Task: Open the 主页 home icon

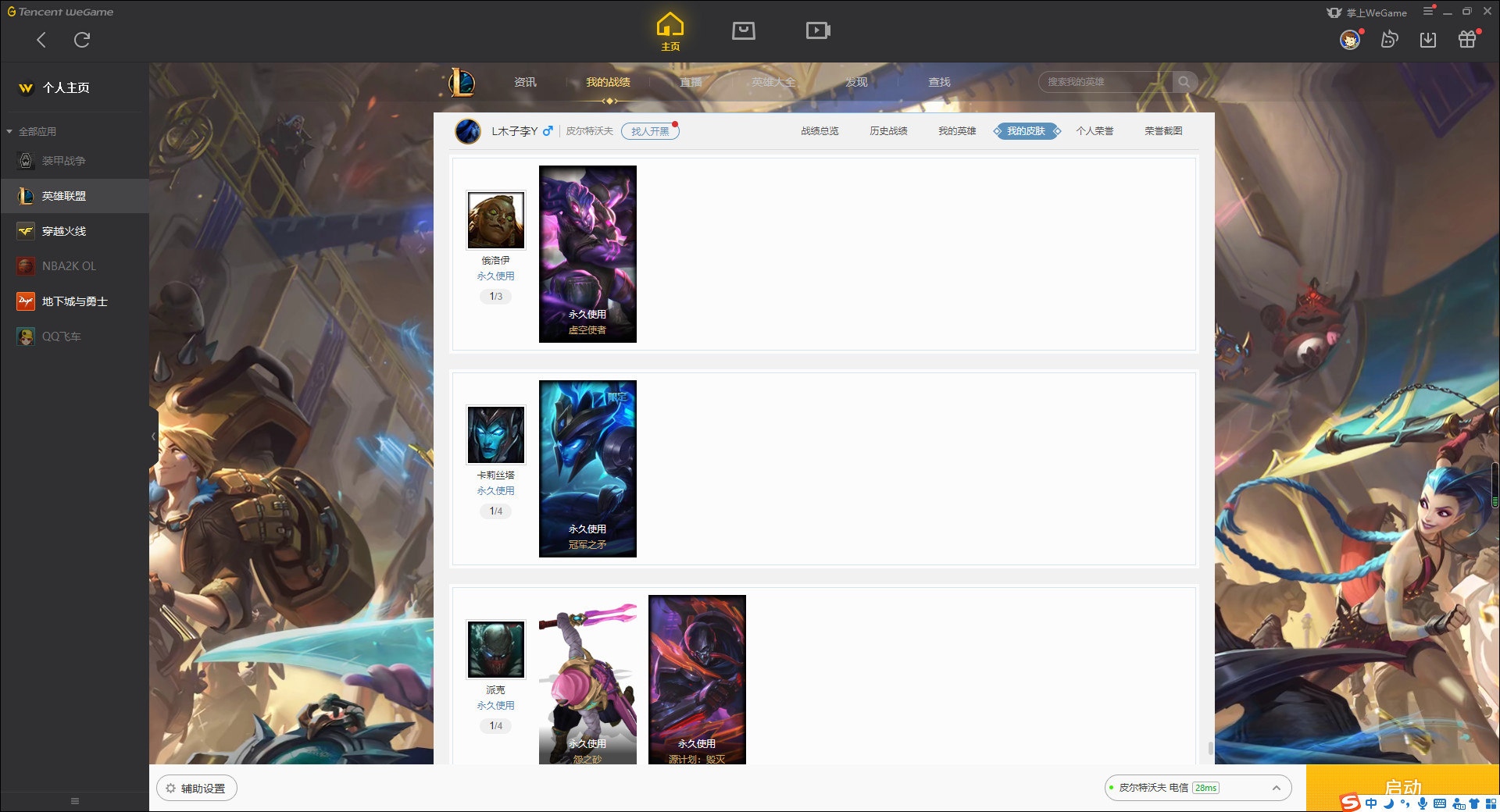Action: (x=670, y=31)
